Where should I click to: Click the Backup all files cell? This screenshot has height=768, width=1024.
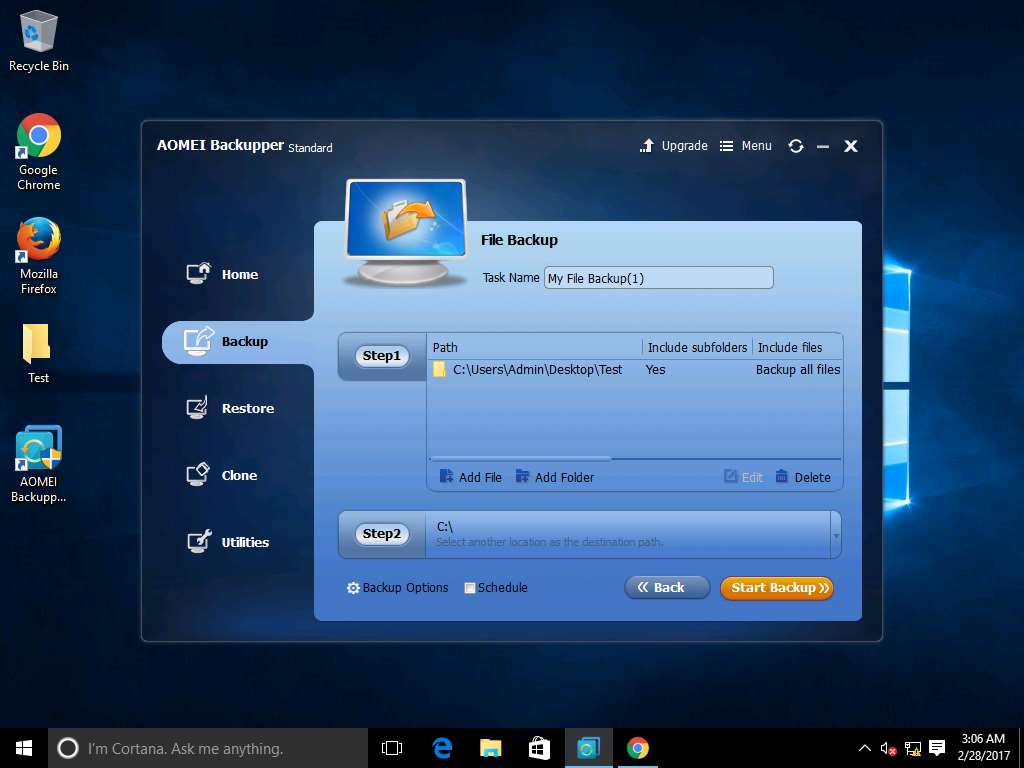pos(798,370)
